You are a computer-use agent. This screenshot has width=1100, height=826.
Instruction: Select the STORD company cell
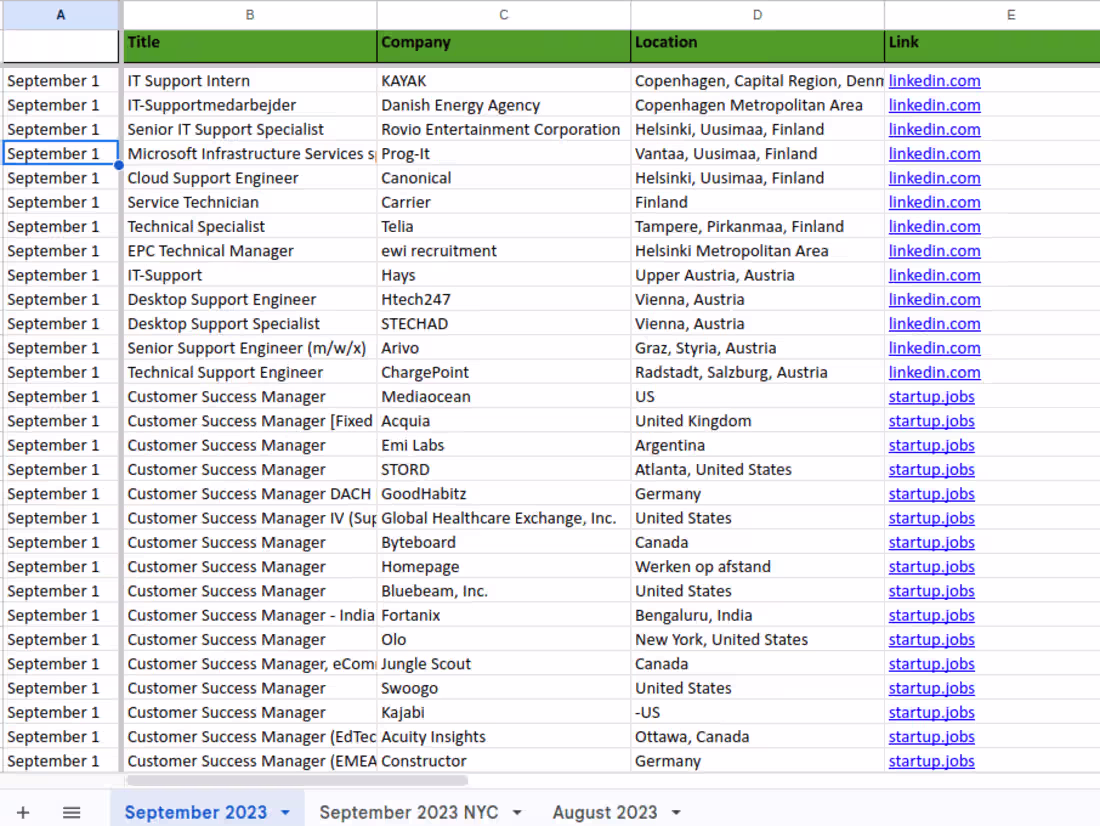[x=504, y=469]
